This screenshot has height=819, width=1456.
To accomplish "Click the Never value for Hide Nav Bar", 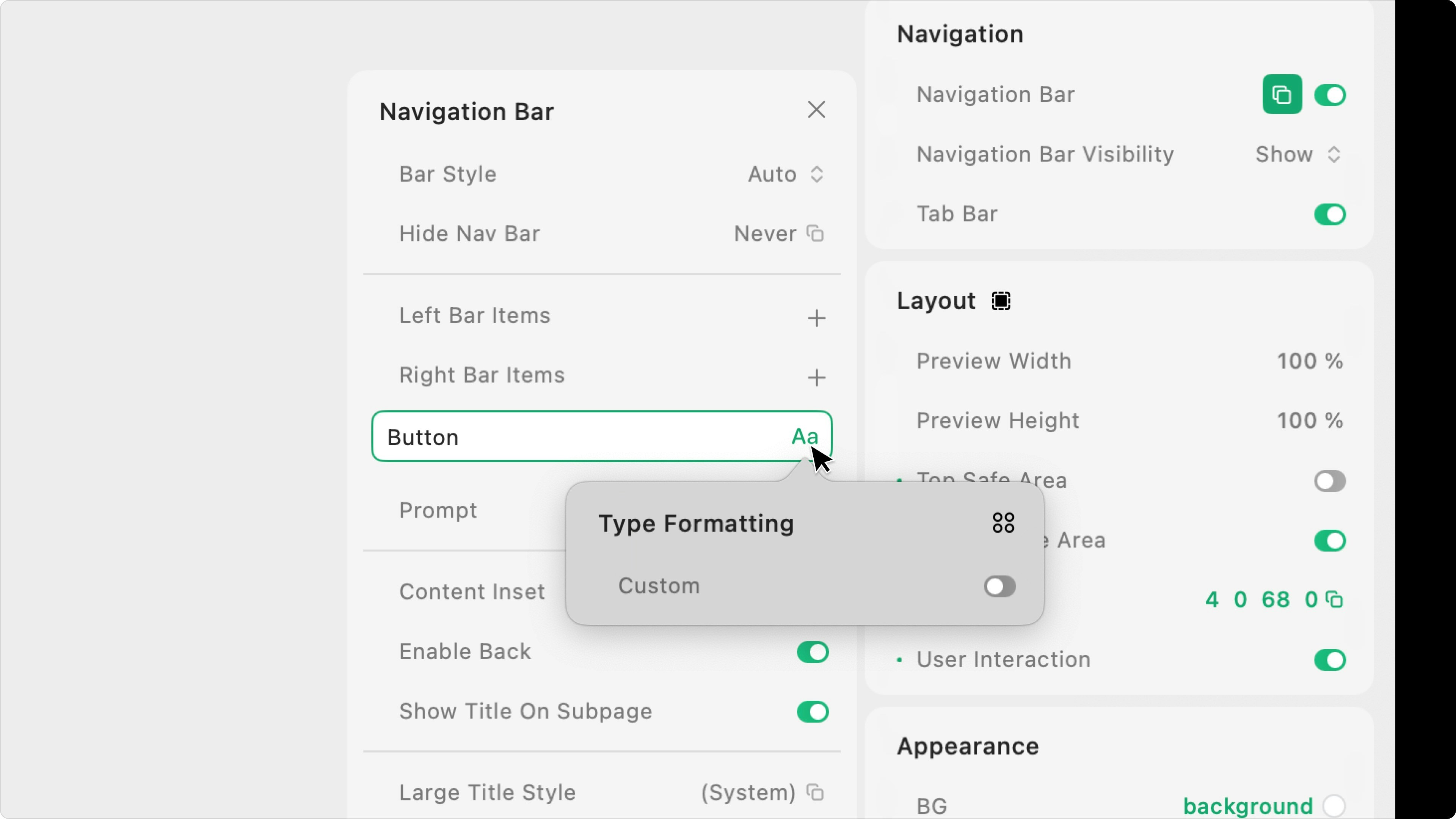I will [765, 234].
